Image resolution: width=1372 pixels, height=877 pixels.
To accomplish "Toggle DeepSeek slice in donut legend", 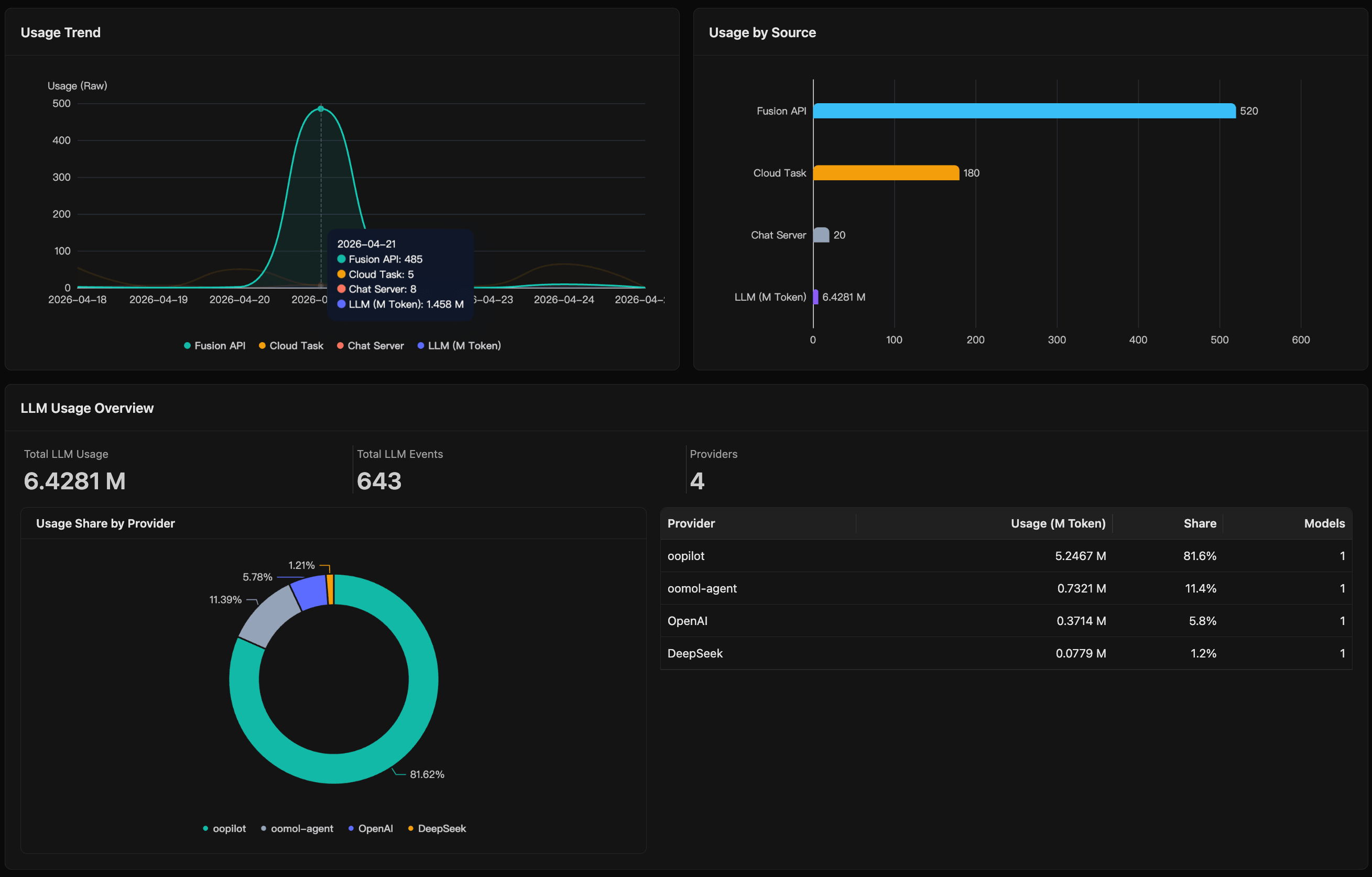I will tap(437, 829).
